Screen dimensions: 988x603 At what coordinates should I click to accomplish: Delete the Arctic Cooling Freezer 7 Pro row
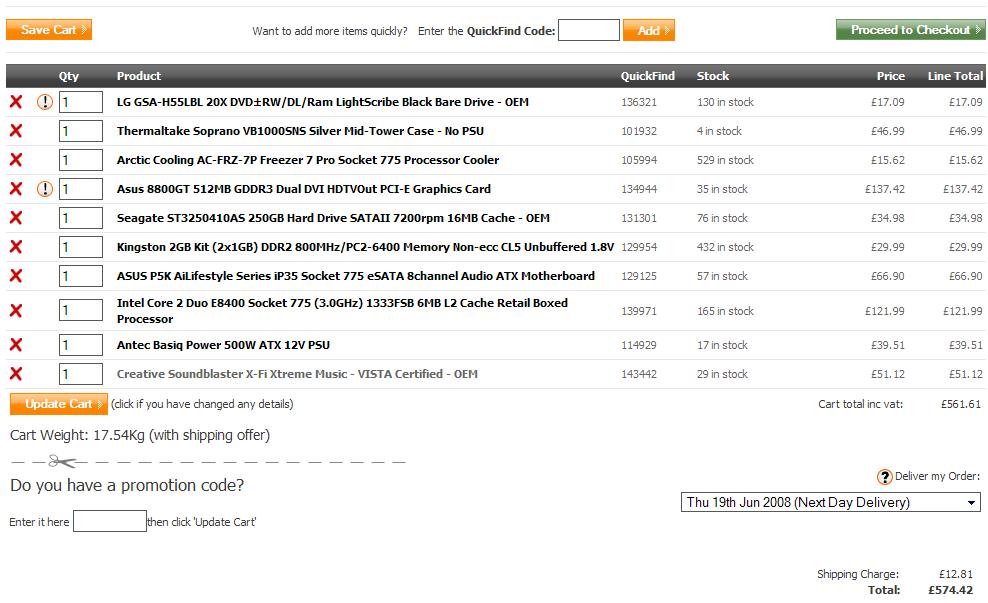click(x=16, y=159)
